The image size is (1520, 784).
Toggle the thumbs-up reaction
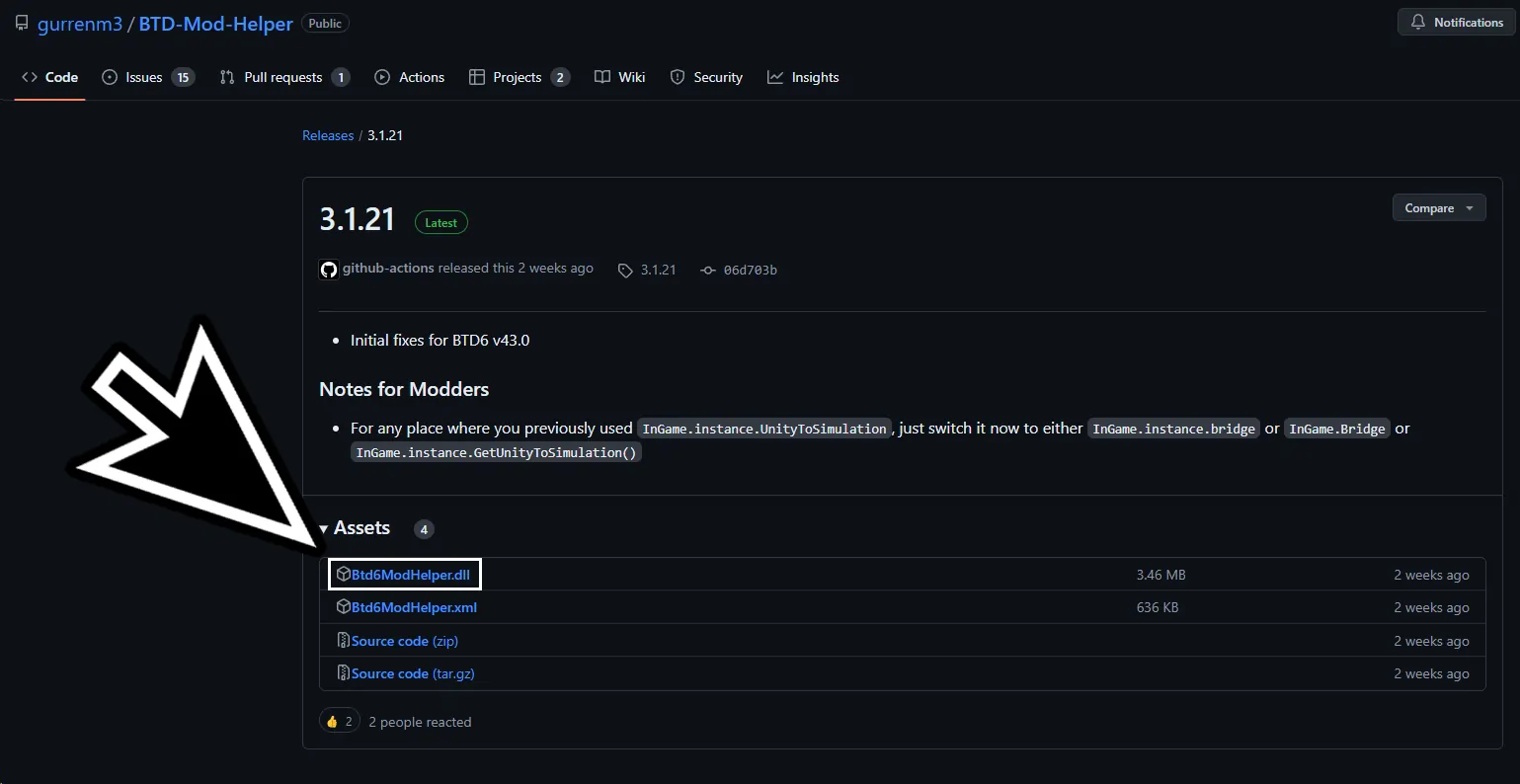tap(339, 721)
